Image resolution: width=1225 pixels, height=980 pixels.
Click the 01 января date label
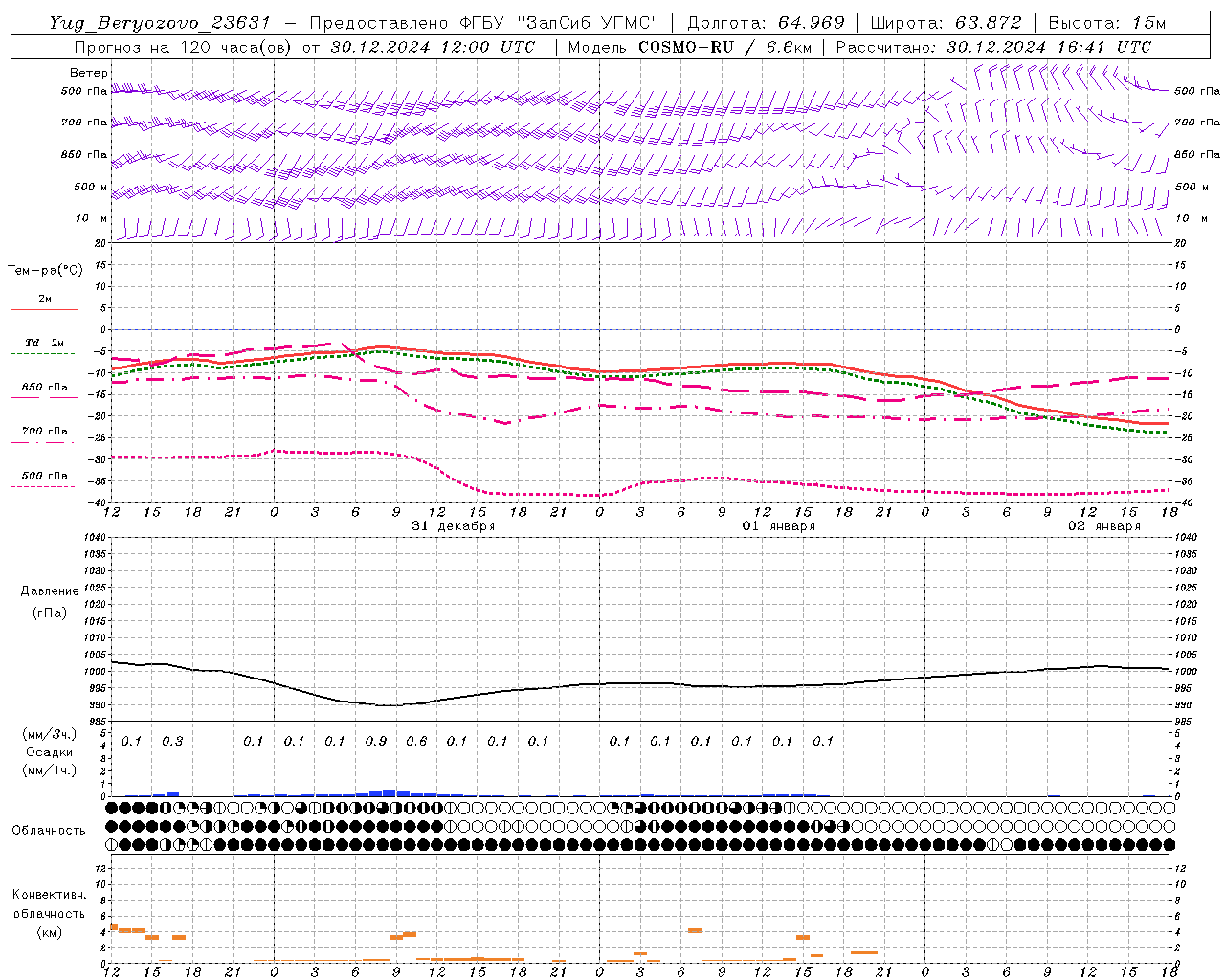click(x=779, y=526)
